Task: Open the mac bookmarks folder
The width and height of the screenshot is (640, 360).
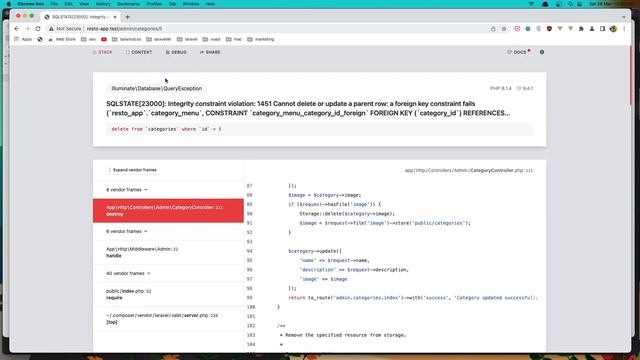Action: coord(234,39)
